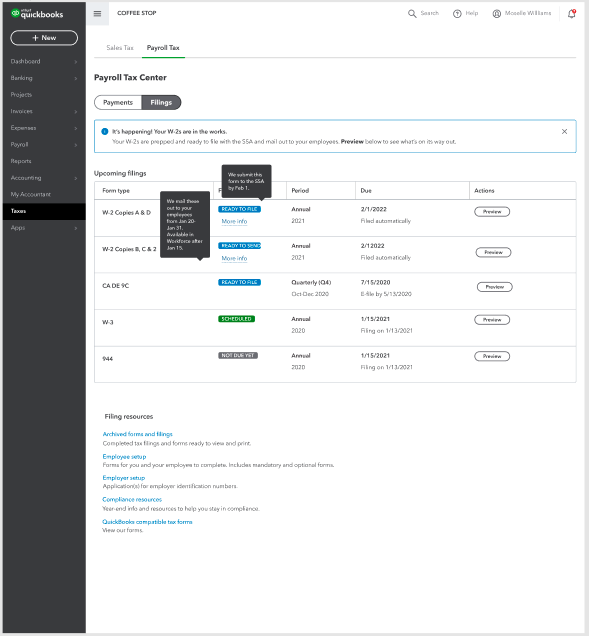Screen dimensions: 589x636
Task: Expand the Payroll sidebar chevron
Action: [x=76, y=145]
